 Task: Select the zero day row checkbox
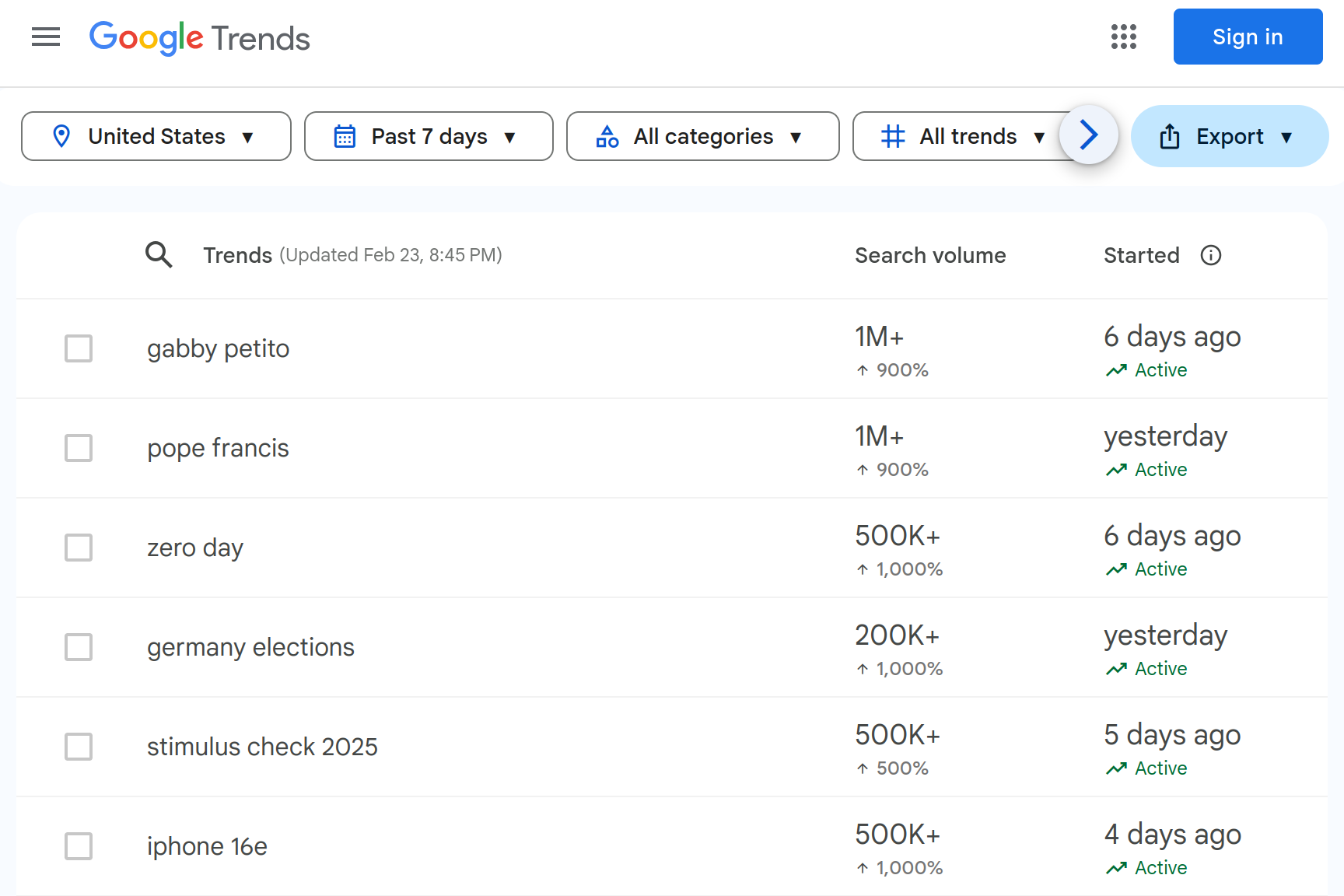click(79, 548)
